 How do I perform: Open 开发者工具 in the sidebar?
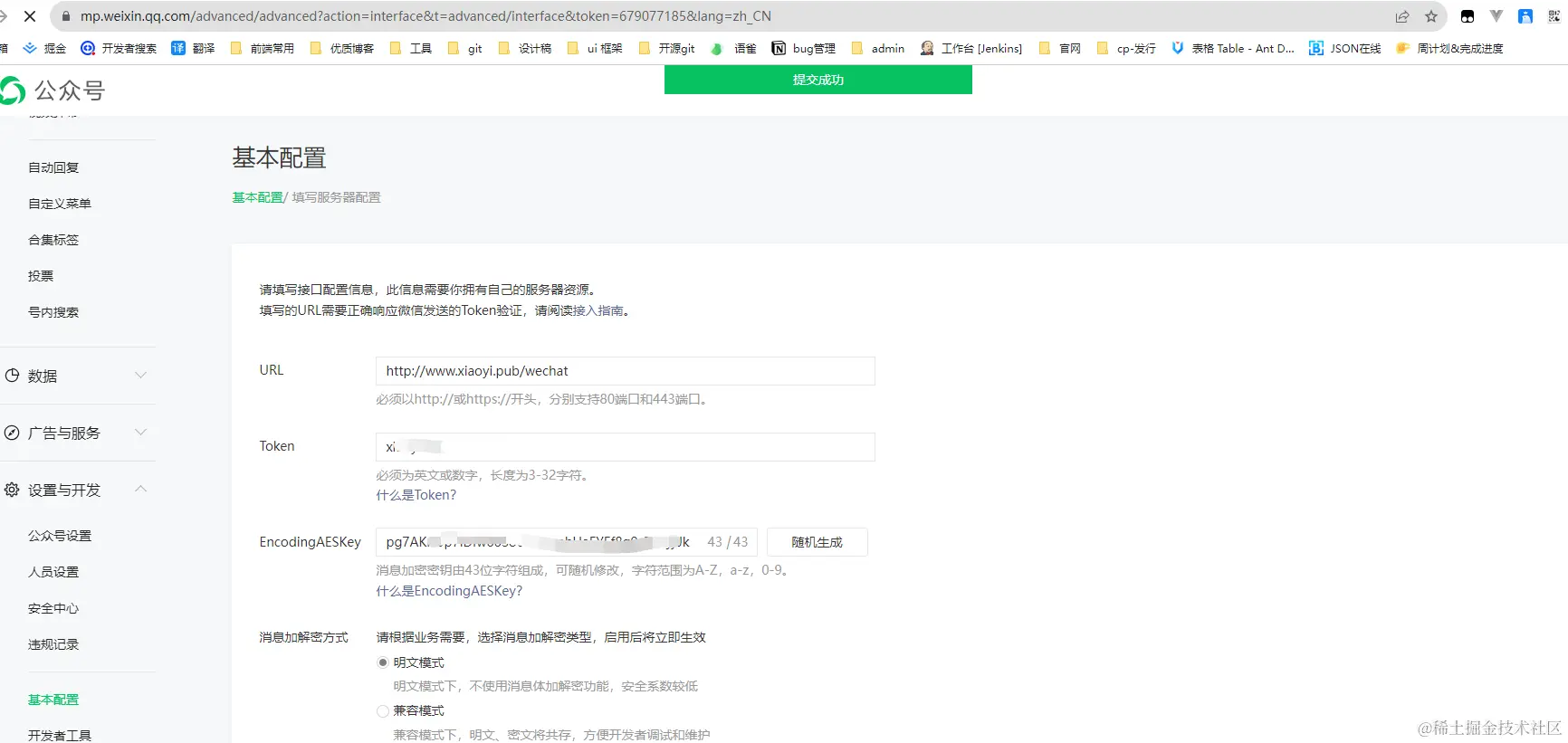click(x=60, y=736)
